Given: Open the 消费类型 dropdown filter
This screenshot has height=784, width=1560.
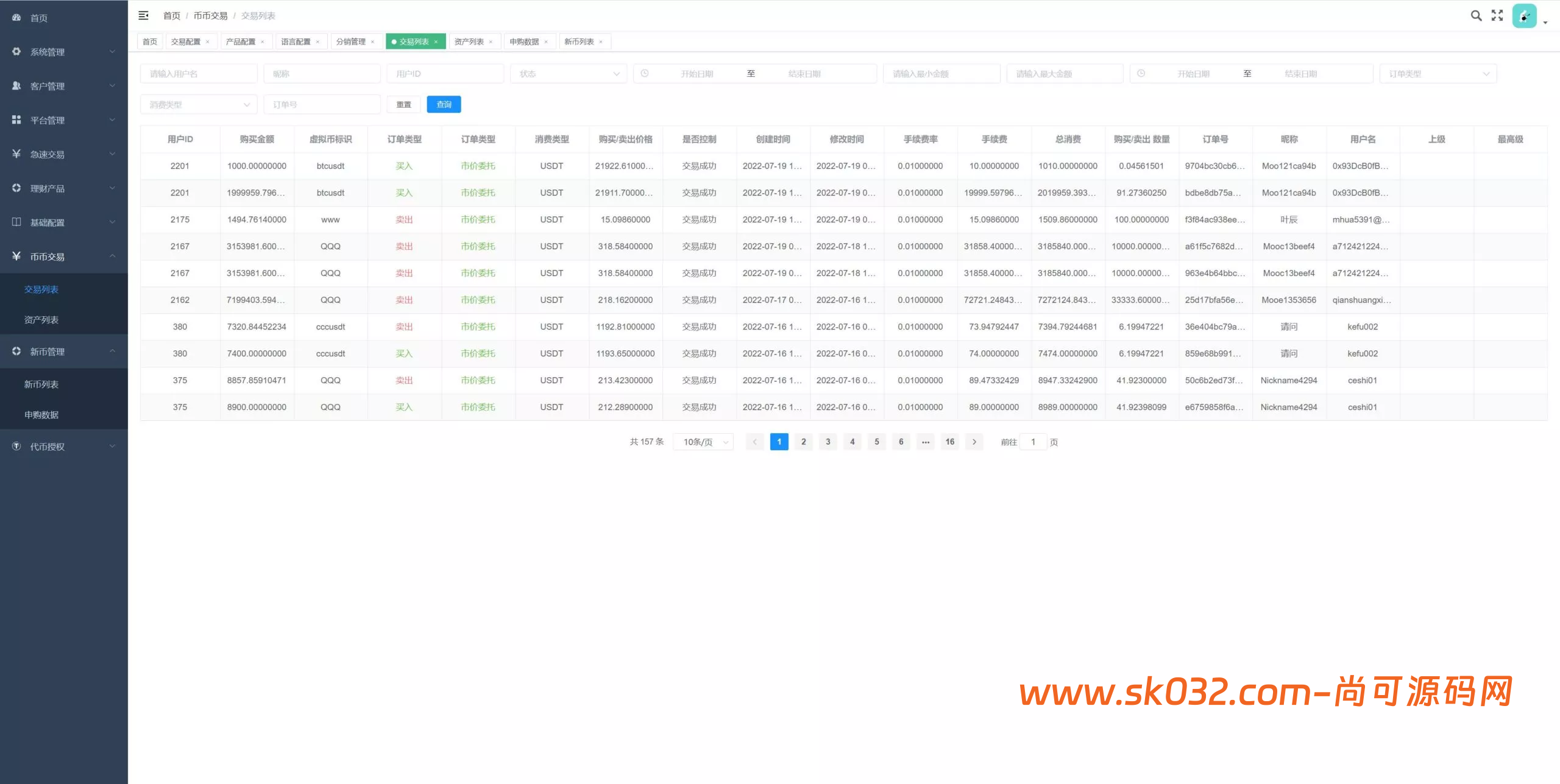Looking at the screenshot, I should pos(199,105).
